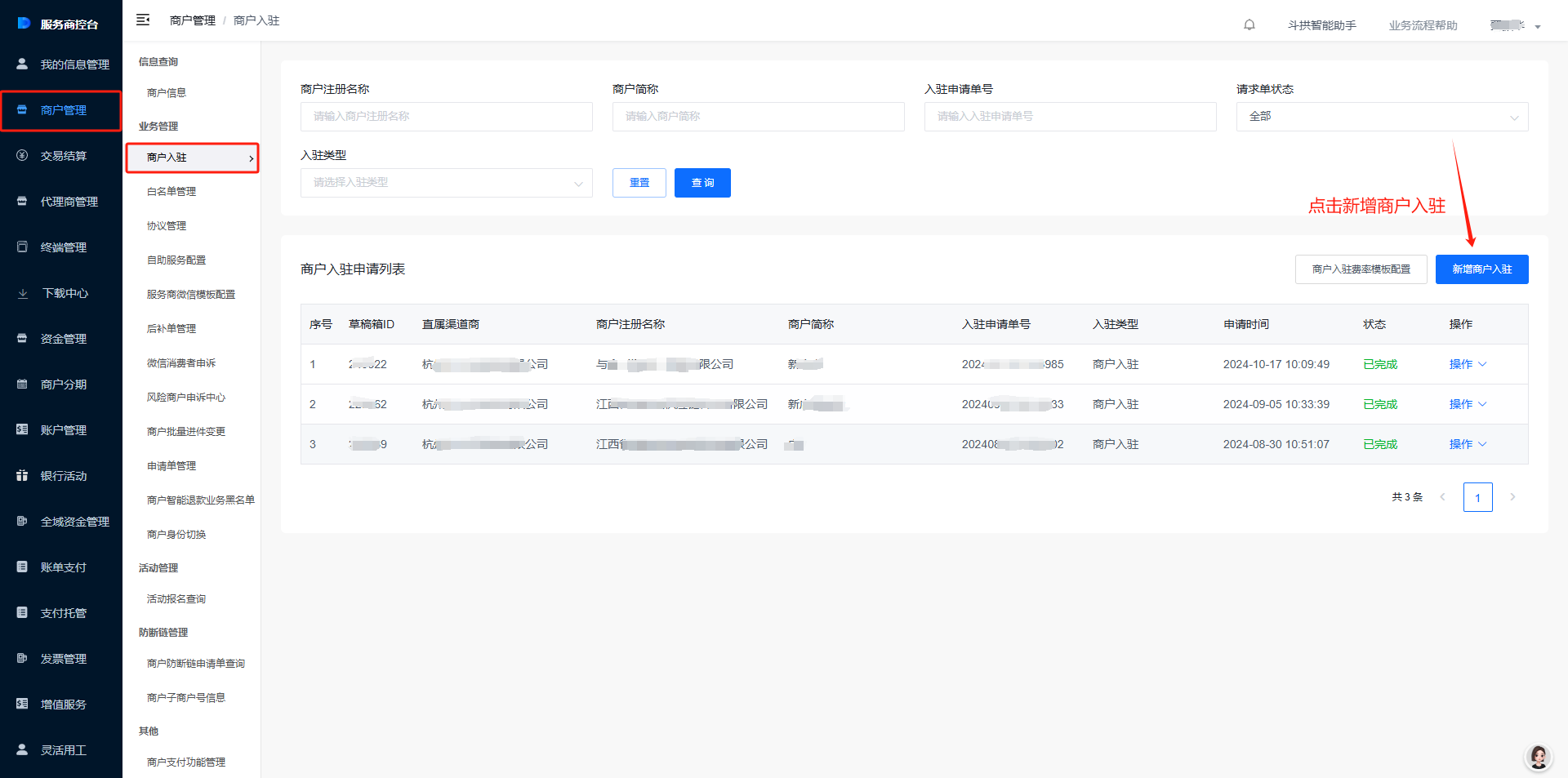Viewport: 1568px width, 778px height.
Task: Expand 操作 dropdown in first row
Action: point(1468,364)
